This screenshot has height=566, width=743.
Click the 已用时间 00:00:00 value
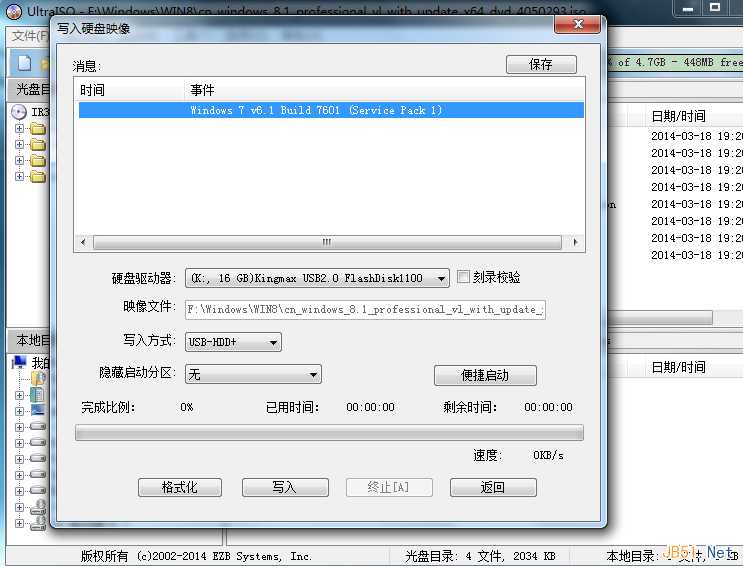[370, 407]
